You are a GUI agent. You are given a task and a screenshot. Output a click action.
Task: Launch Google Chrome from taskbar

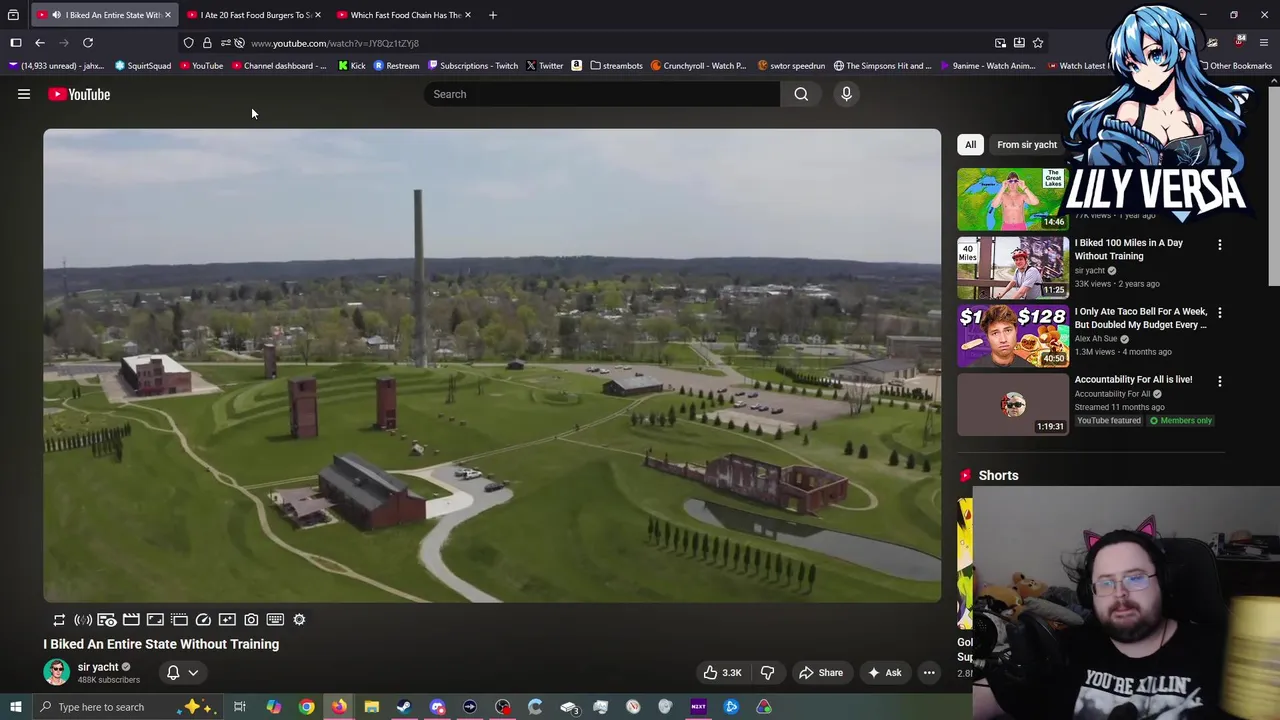[306, 707]
